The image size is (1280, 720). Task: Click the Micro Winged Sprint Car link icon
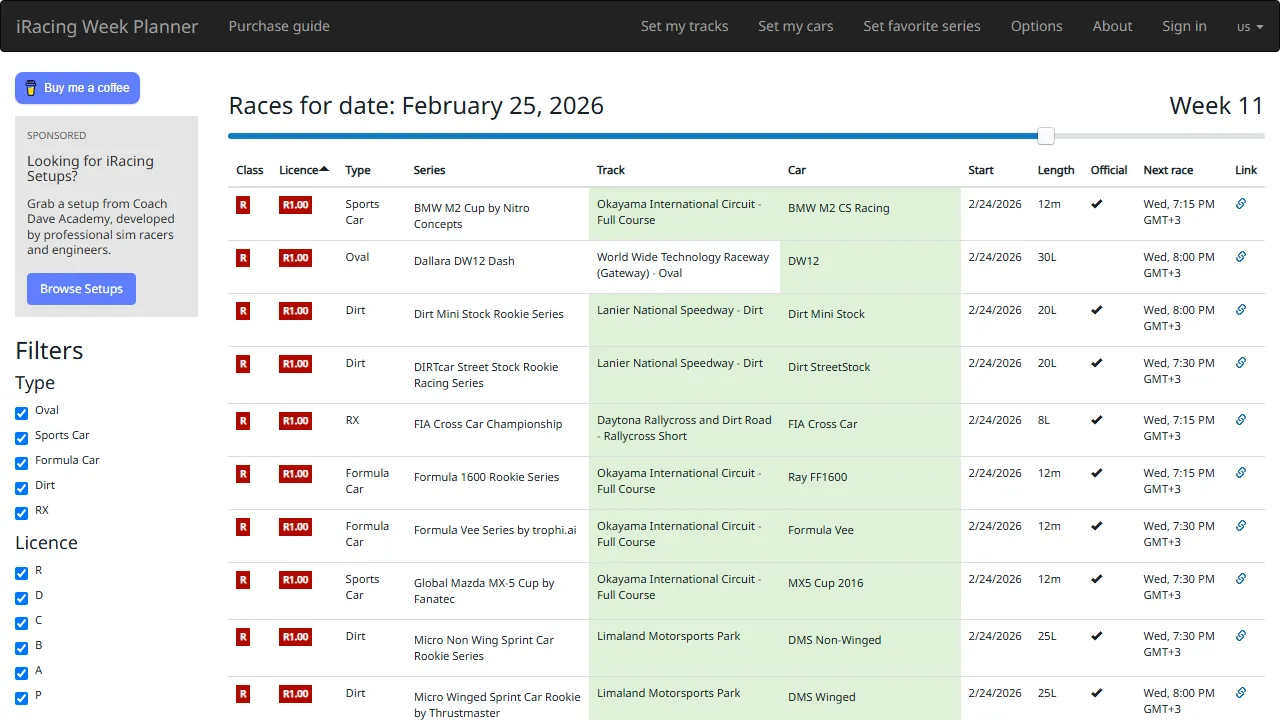[1240, 693]
